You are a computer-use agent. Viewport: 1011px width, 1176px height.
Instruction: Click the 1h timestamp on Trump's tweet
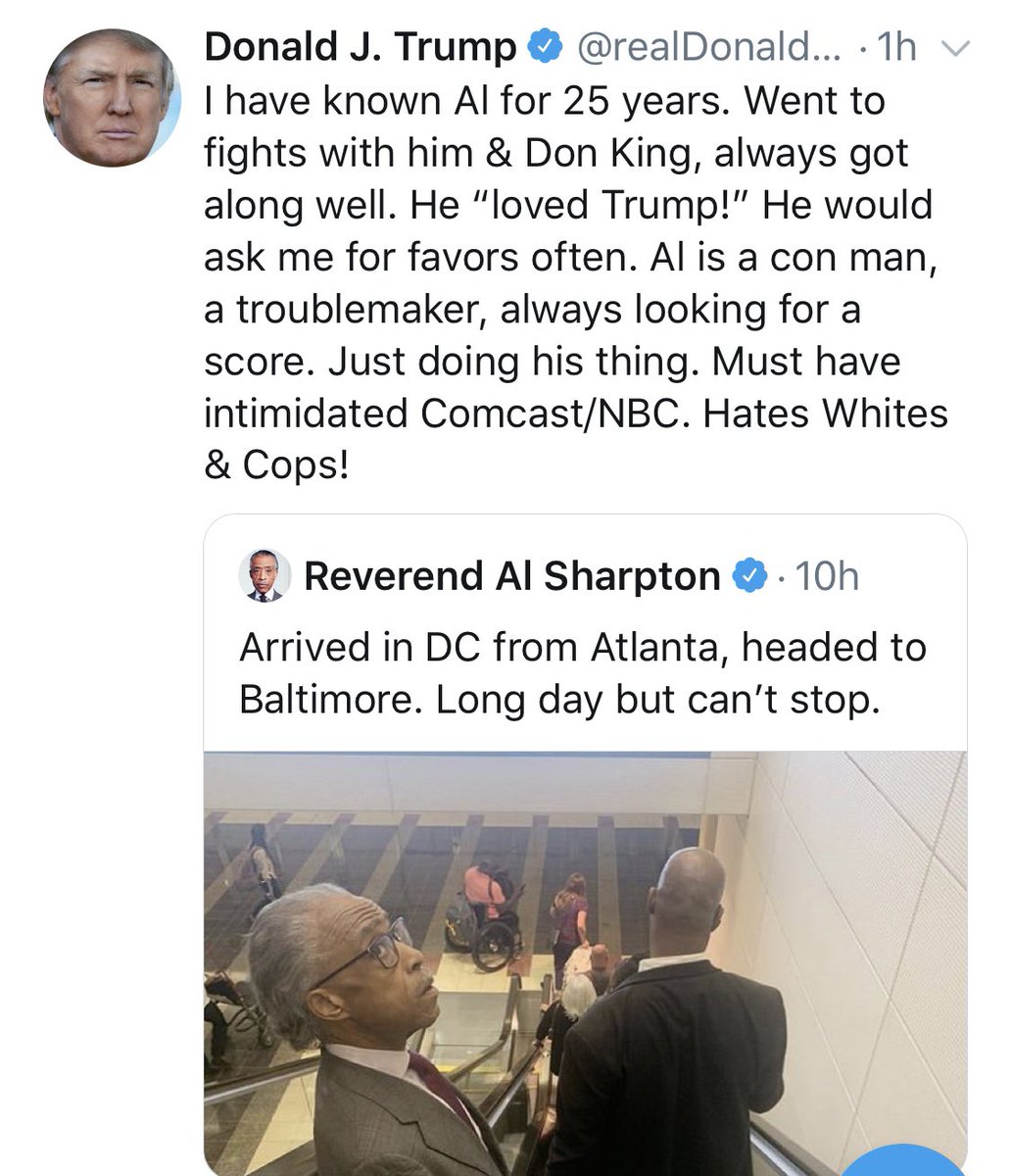point(893,47)
